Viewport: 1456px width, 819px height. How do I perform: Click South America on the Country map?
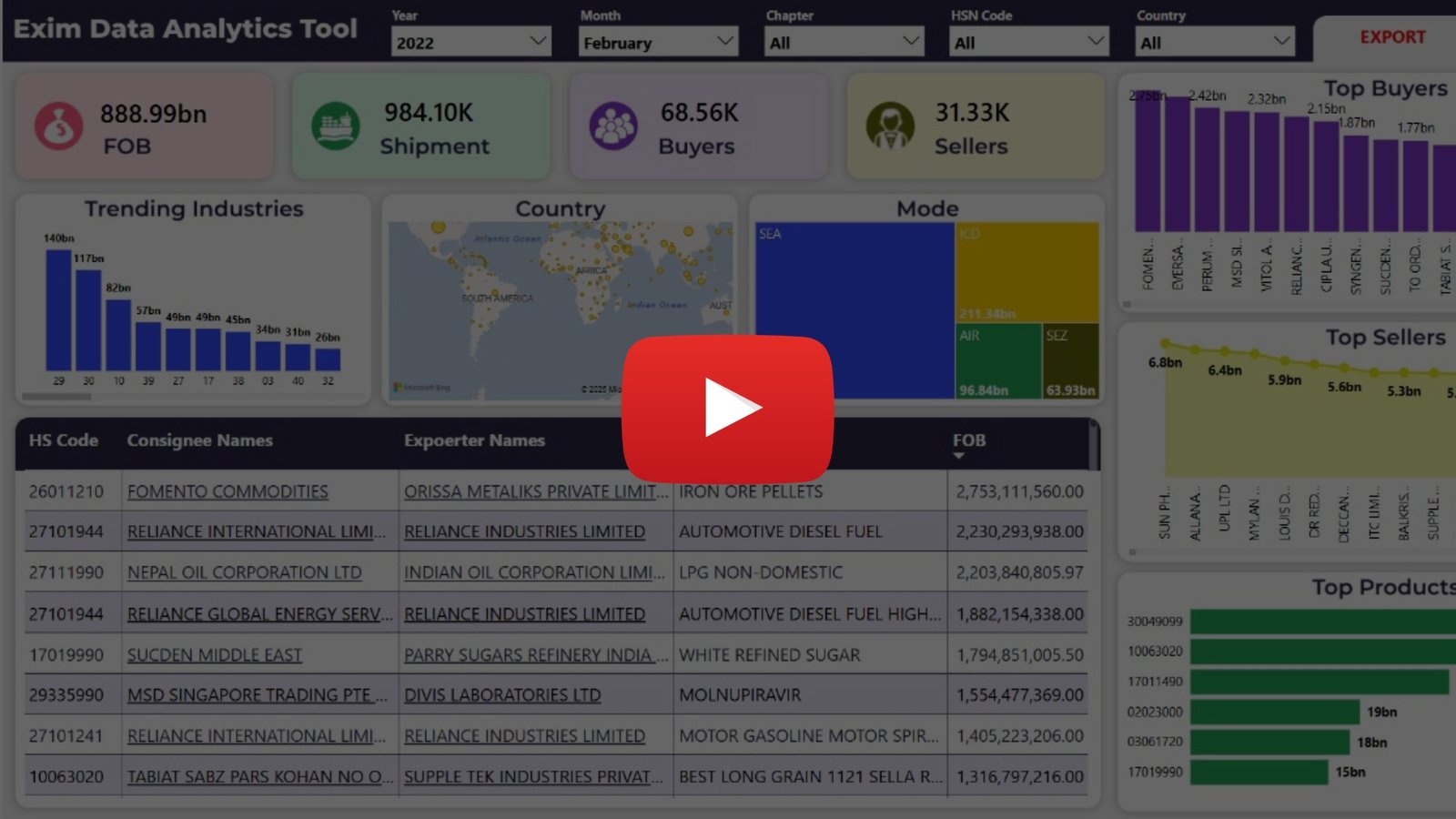(497, 298)
